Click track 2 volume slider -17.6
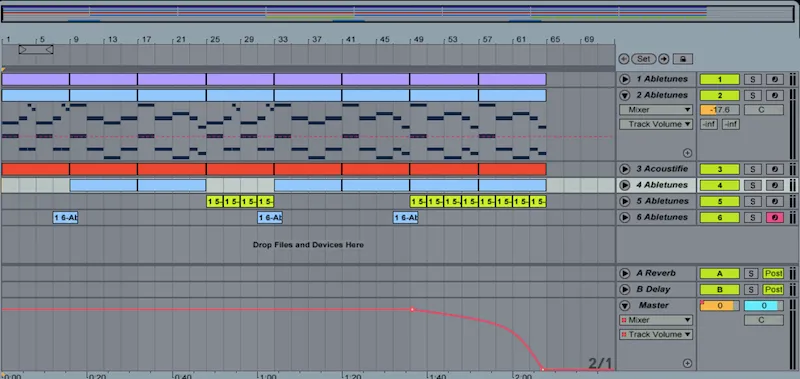 719,110
